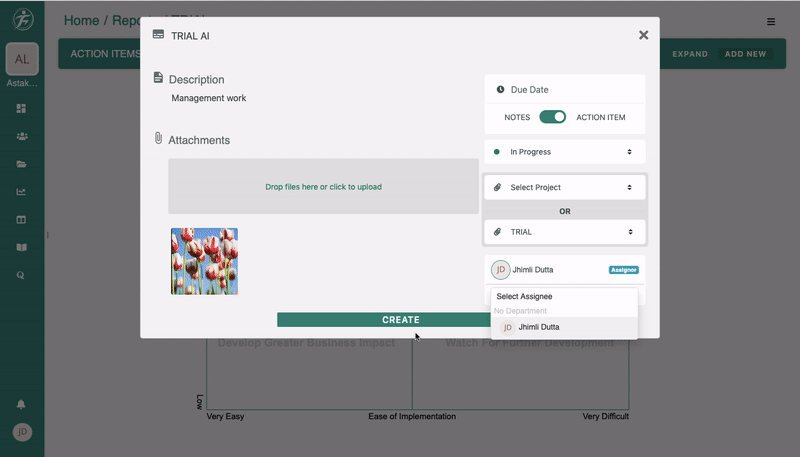The height and width of the screenshot is (457, 800).
Task: Click the NOTES label
Action: (x=517, y=117)
